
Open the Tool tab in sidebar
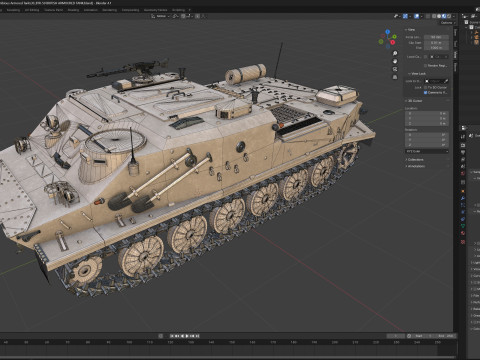pyautogui.click(x=455, y=43)
